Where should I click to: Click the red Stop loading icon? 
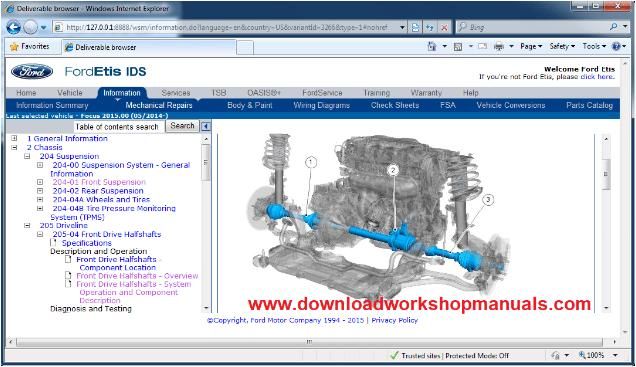pos(445,28)
